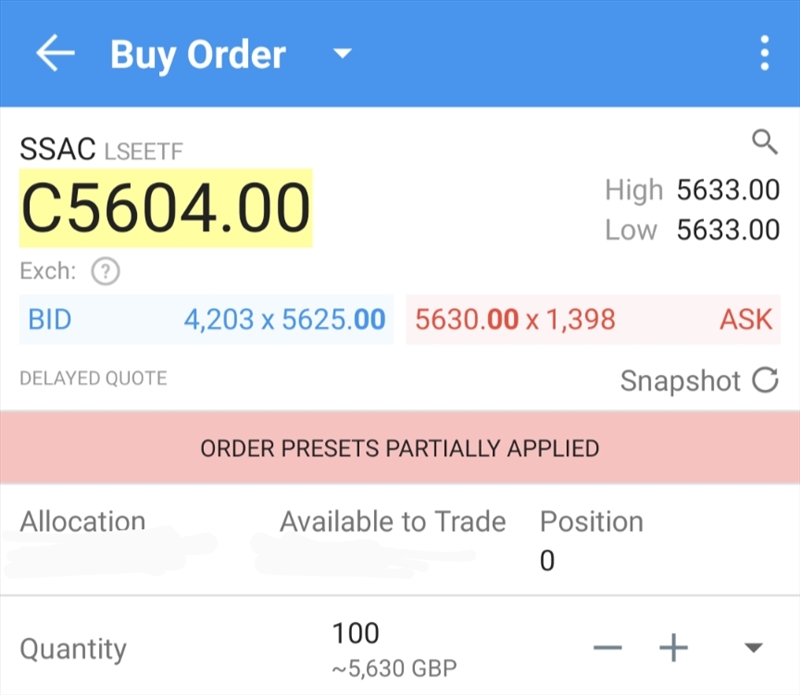Tap the quantity value 100 field
This screenshot has width=800, height=695.
[x=356, y=634]
